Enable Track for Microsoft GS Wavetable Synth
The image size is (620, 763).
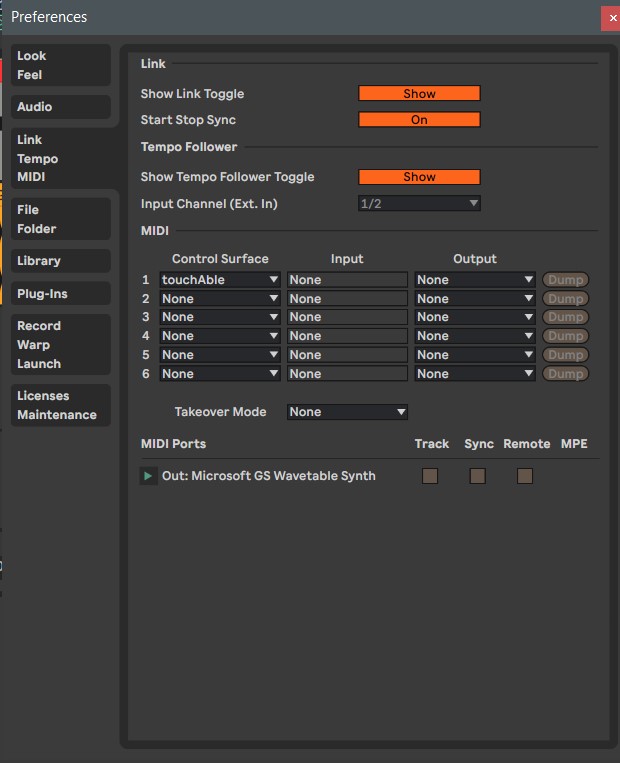tap(430, 476)
